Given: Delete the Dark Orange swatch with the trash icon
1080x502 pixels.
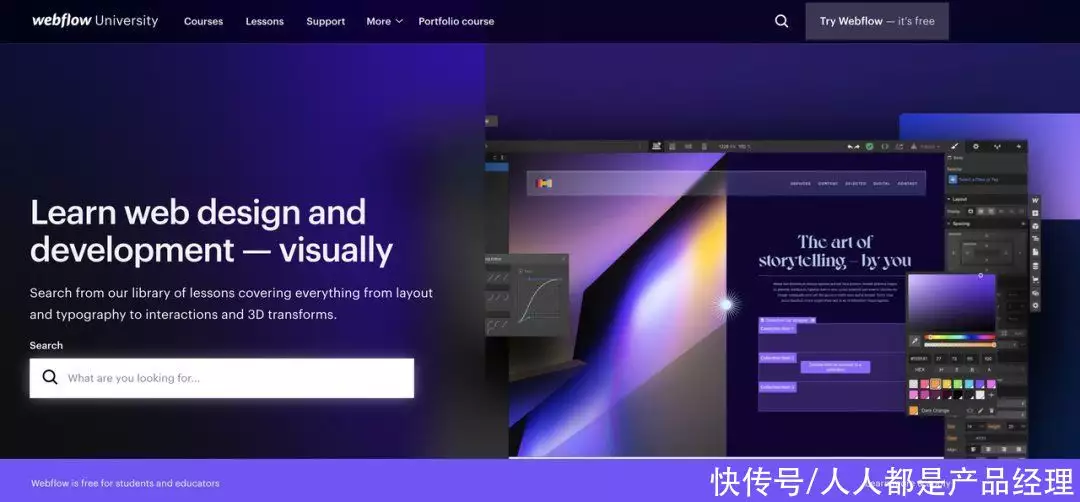Looking at the screenshot, I should click(991, 410).
